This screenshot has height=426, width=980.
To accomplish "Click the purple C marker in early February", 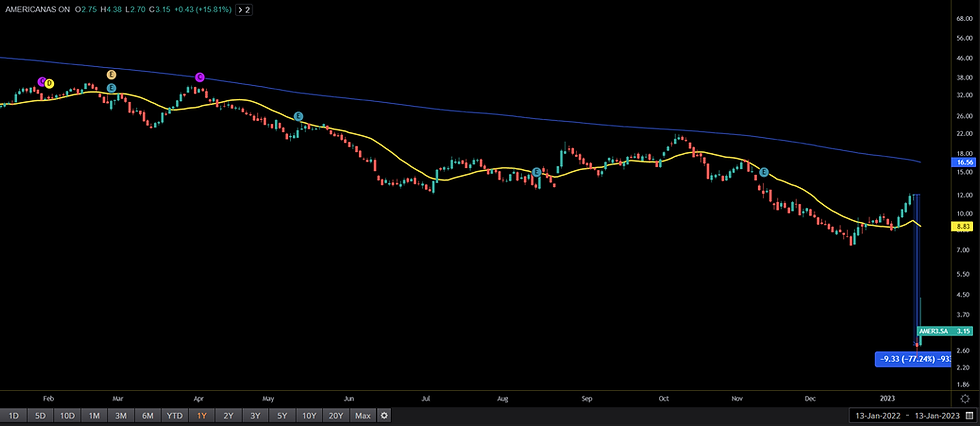I will tap(42, 81).
